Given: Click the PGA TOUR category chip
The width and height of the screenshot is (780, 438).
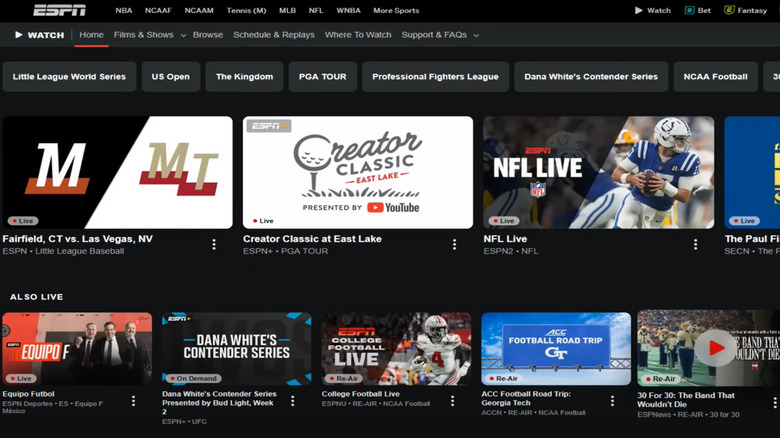Looking at the screenshot, I should [322, 77].
